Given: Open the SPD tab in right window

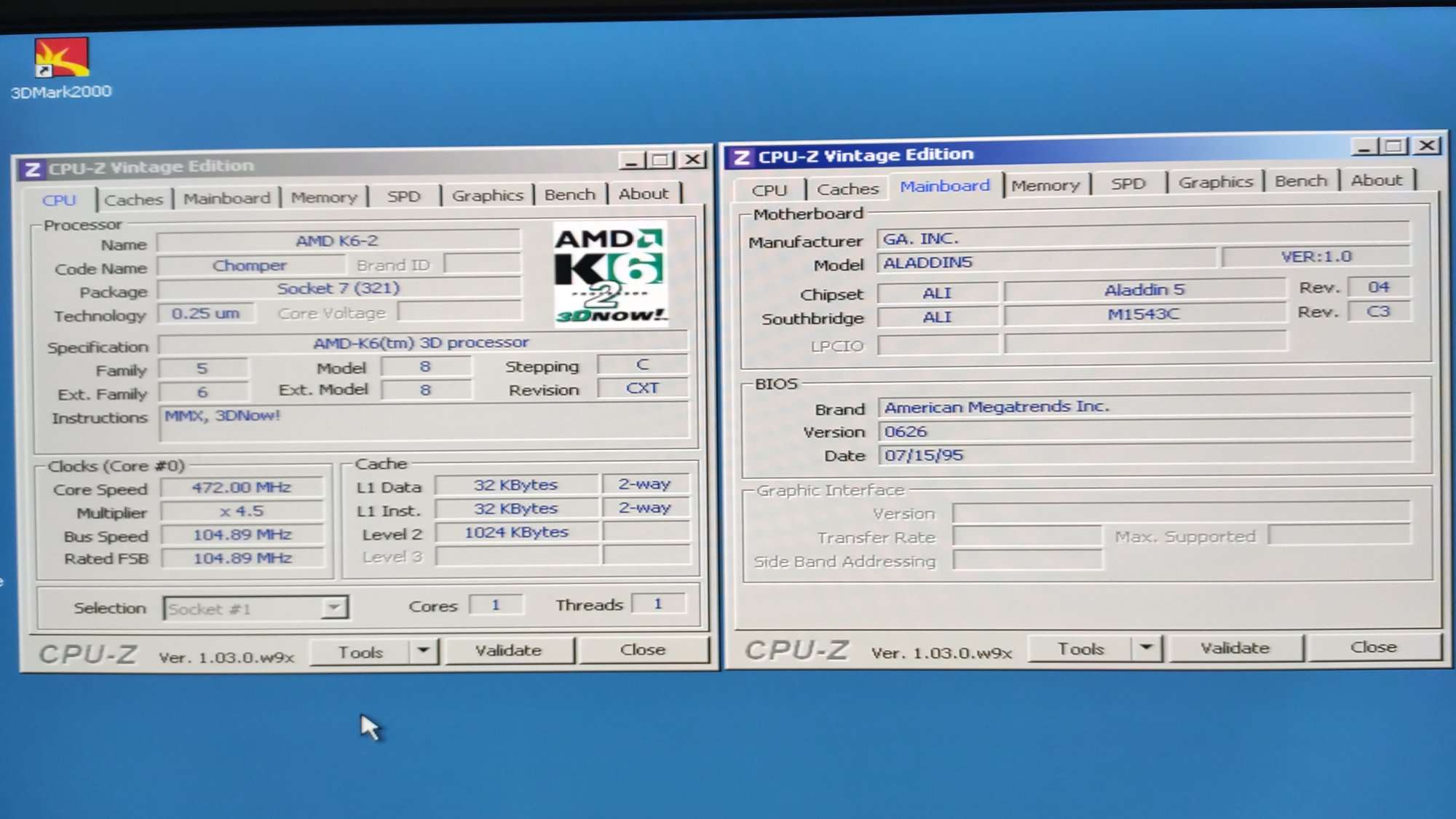Looking at the screenshot, I should tap(1128, 183).
